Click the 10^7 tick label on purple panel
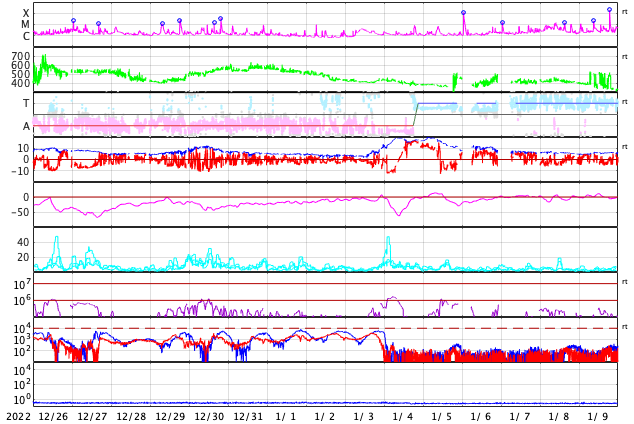The image size is (634, 424). (x=22, y=284)
